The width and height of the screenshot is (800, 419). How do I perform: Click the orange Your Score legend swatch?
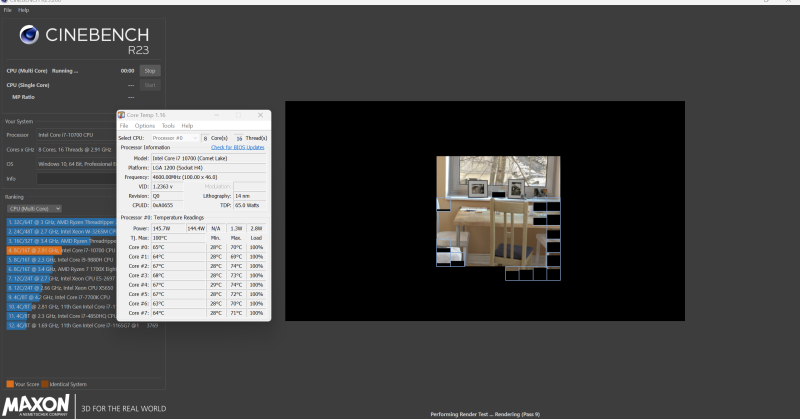[9, 383]
